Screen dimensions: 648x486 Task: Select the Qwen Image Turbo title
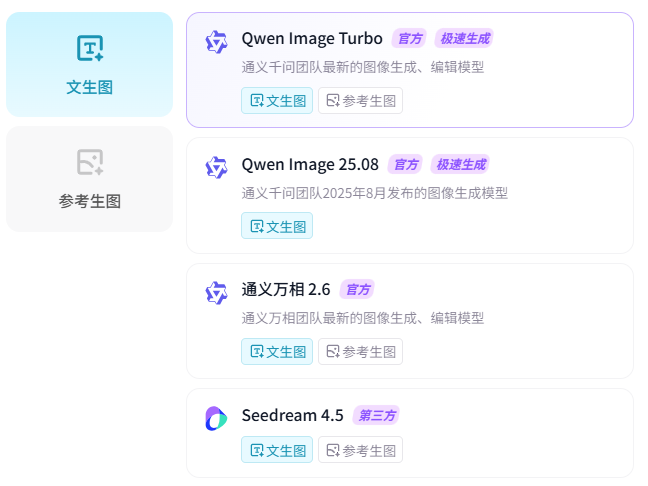(x=312, y=38)
